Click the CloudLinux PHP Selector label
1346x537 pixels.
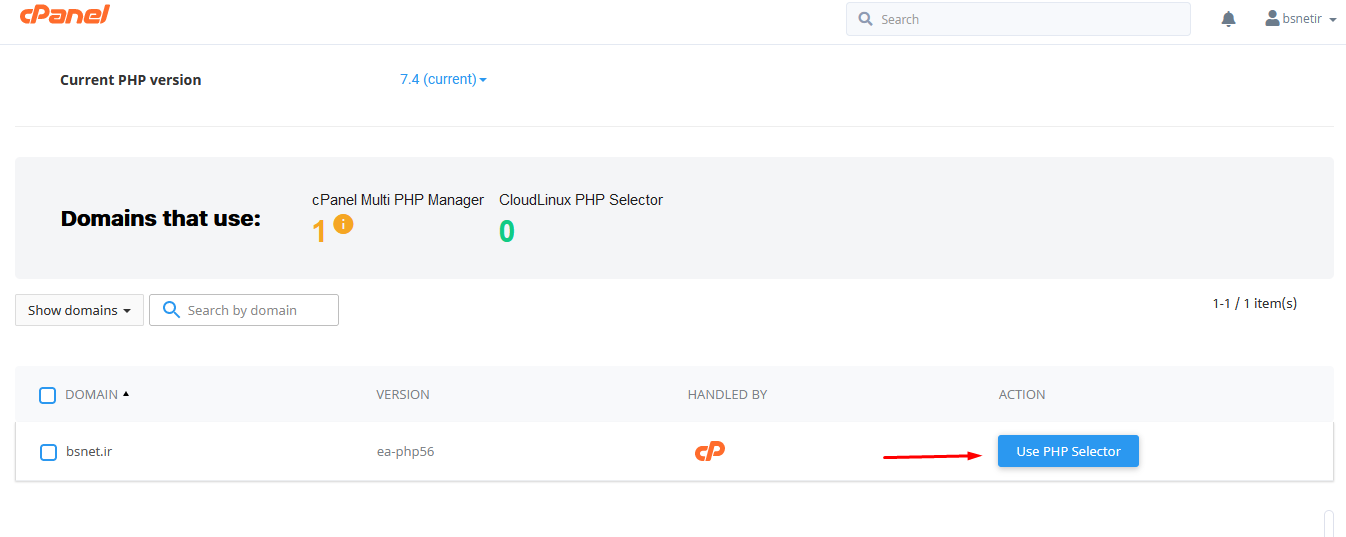(581, 200)
